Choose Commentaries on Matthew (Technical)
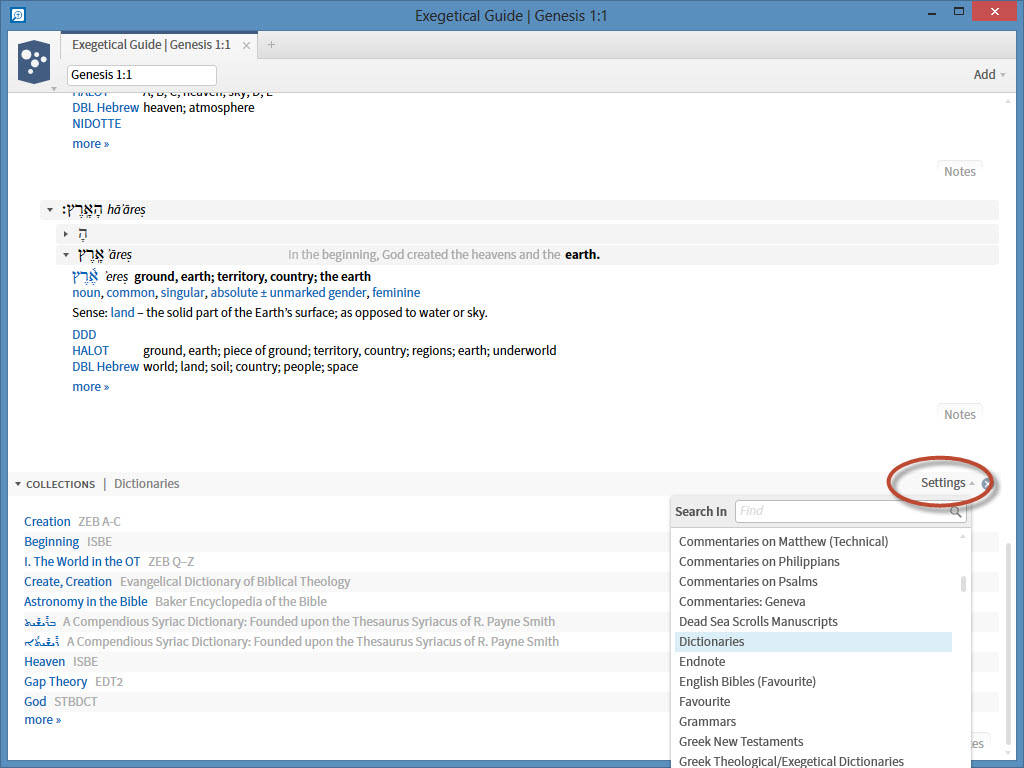1024x768 pixels. point(783,541)
